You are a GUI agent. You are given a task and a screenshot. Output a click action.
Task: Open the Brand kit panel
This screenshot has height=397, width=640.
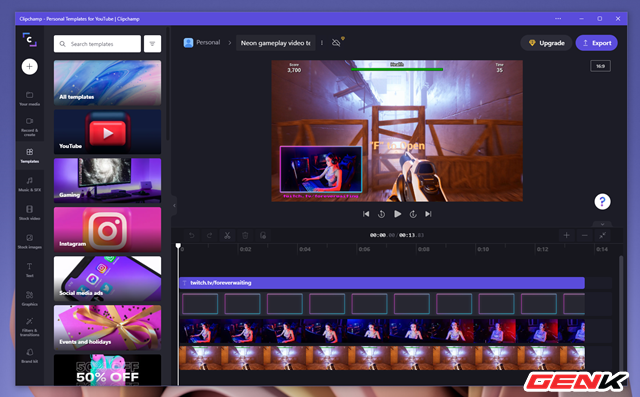pos(29,355)
